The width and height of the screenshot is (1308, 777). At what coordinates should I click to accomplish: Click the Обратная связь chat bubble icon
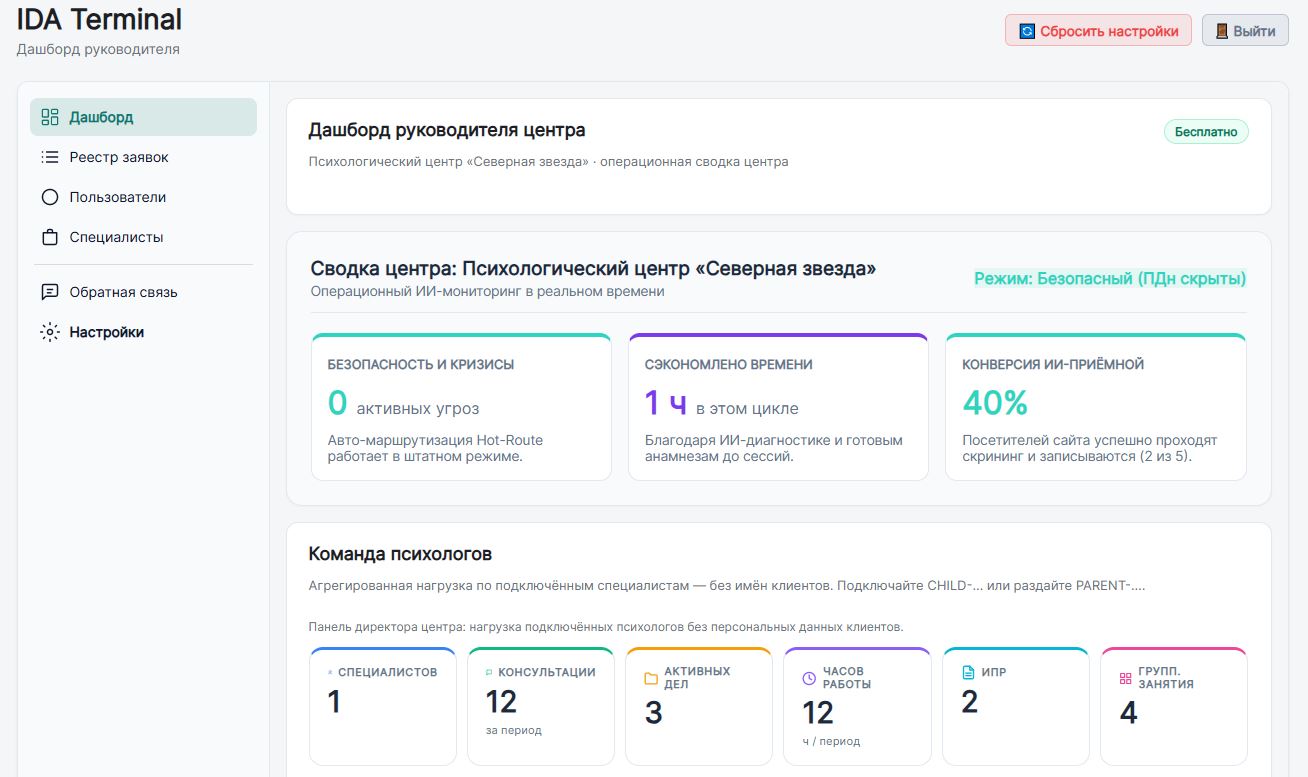[50, 292]
